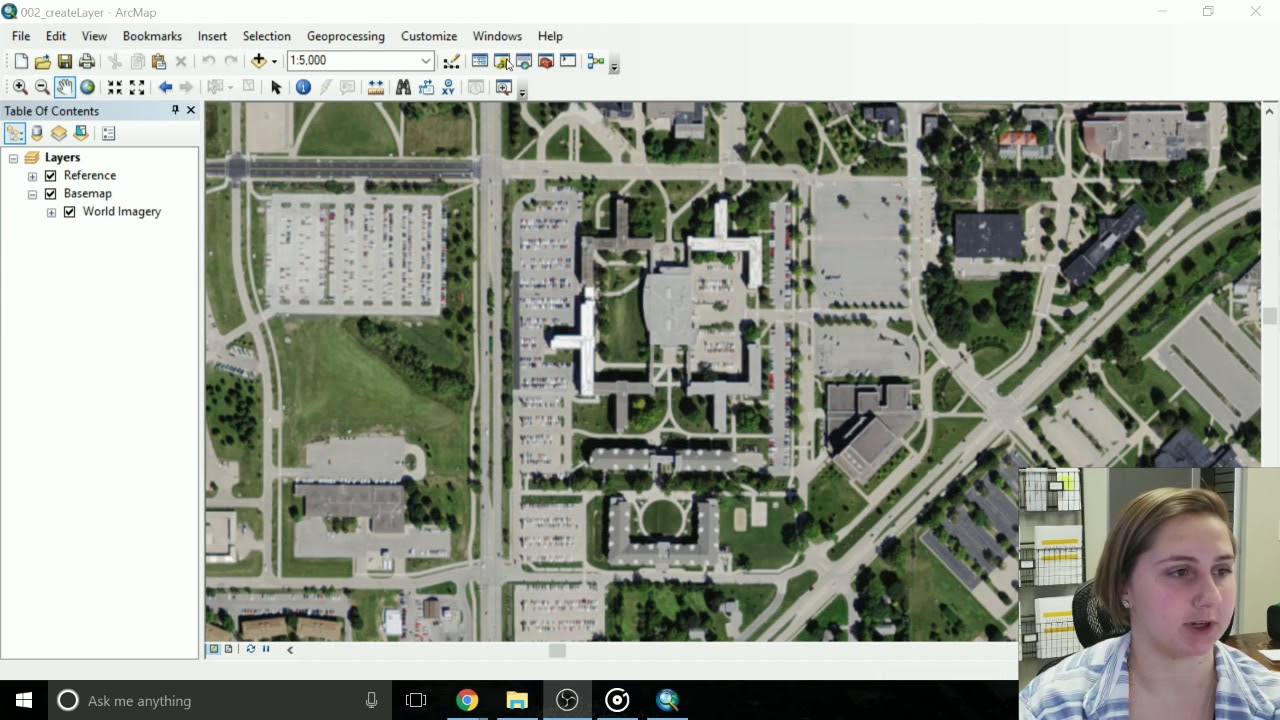Refresh the map view
The height and width of the screenshot is (720, 1280).
[250, 649]
